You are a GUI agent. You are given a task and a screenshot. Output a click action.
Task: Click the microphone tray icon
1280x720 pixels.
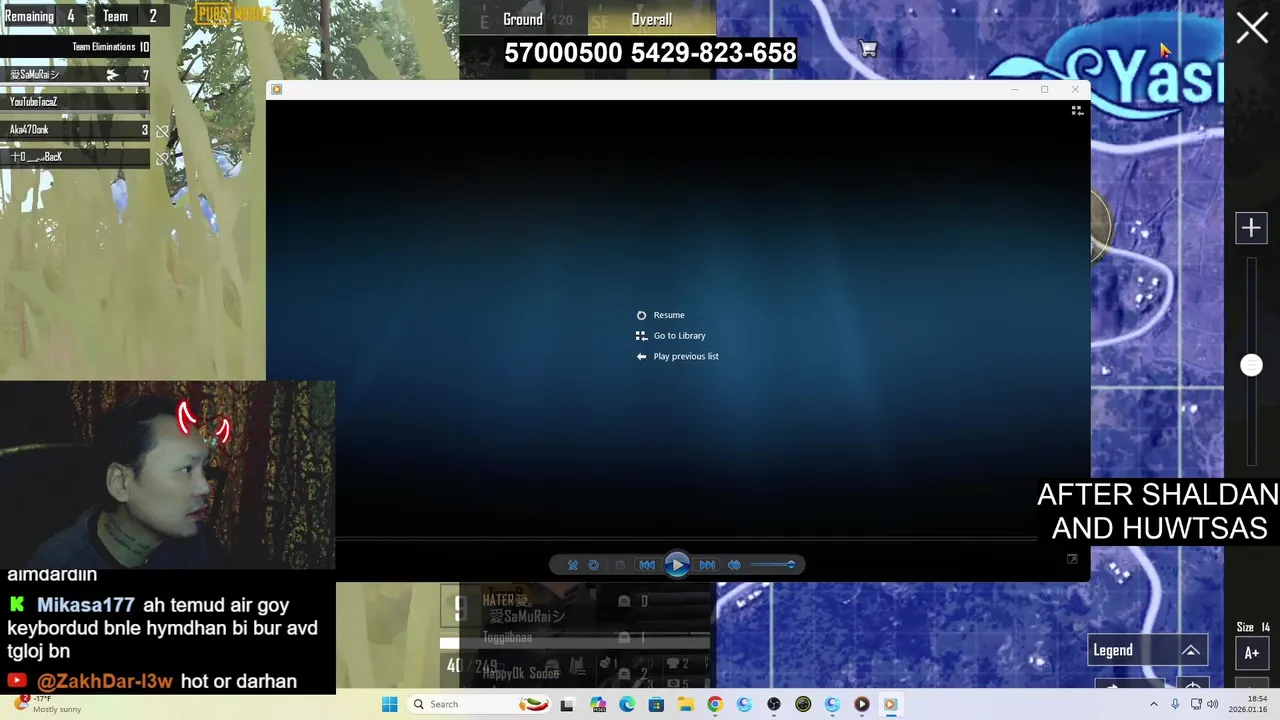pyautogui.click(x=1175, y=704)
